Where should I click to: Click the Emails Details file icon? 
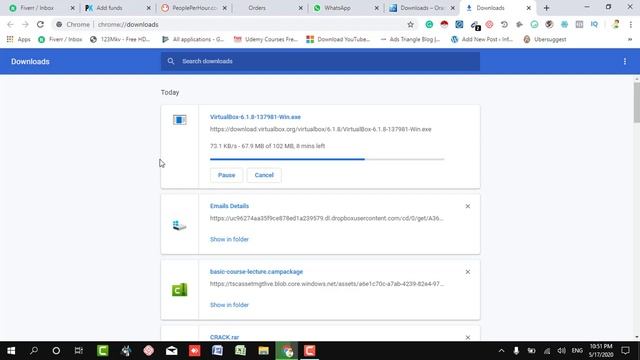pyautogui.click(x=180, y=225)
